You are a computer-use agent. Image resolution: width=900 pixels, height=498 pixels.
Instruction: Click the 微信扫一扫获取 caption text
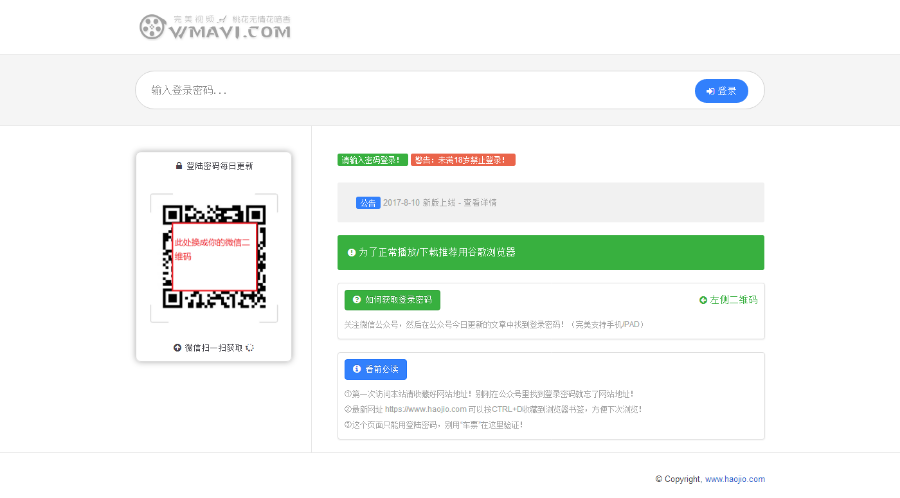pyautogui.click(x=214, y=348)
